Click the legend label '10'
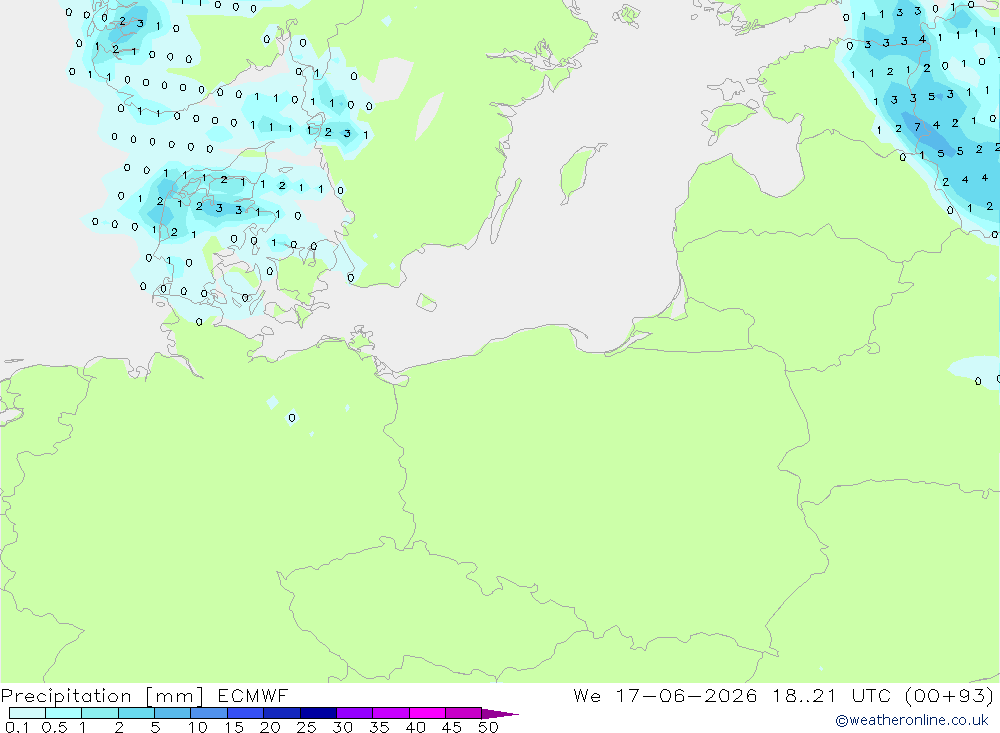The width and height of the screenshot is (1000, 733). point(197,727)
